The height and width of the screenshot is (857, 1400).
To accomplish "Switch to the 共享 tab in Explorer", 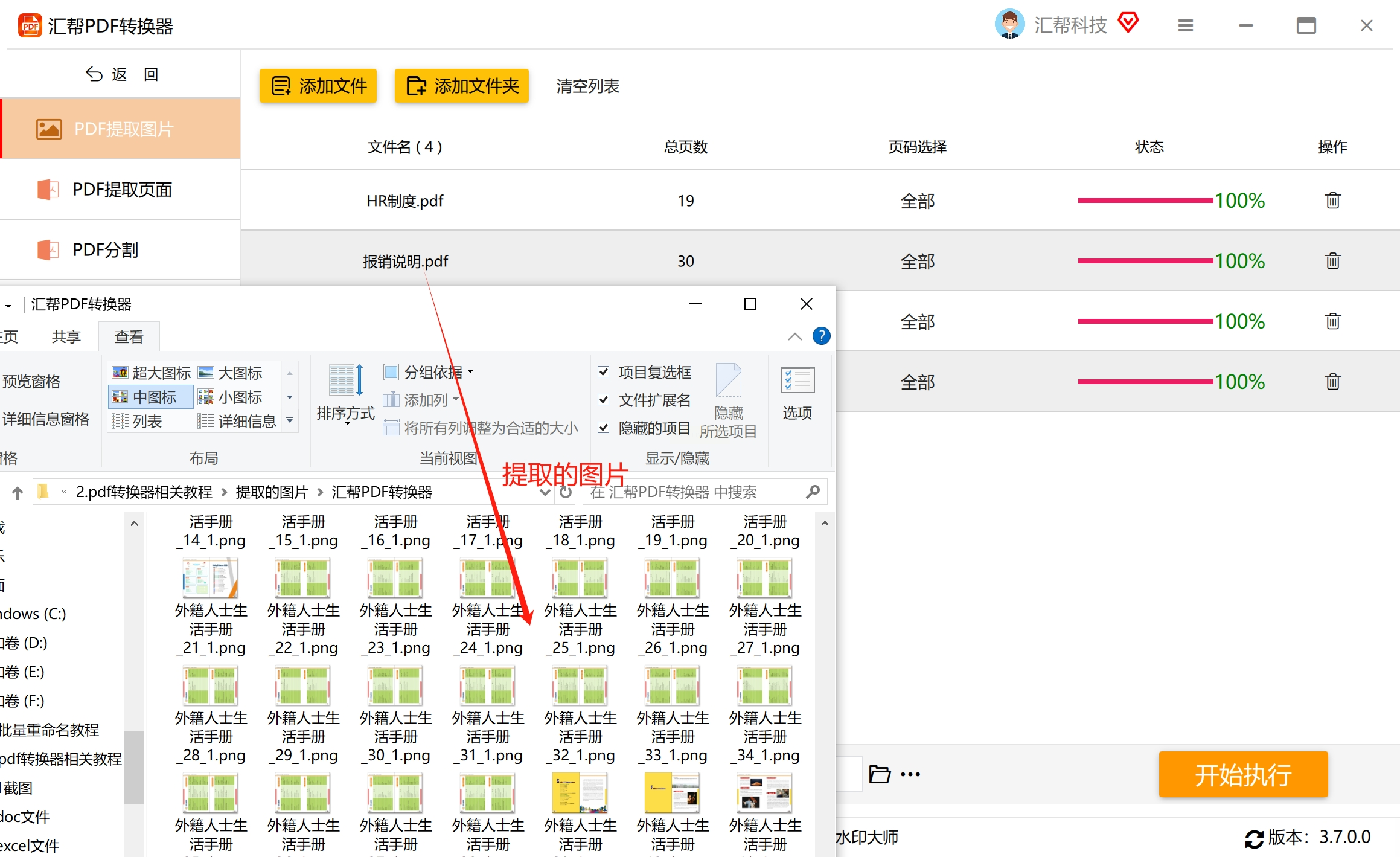I will [65, 336].
